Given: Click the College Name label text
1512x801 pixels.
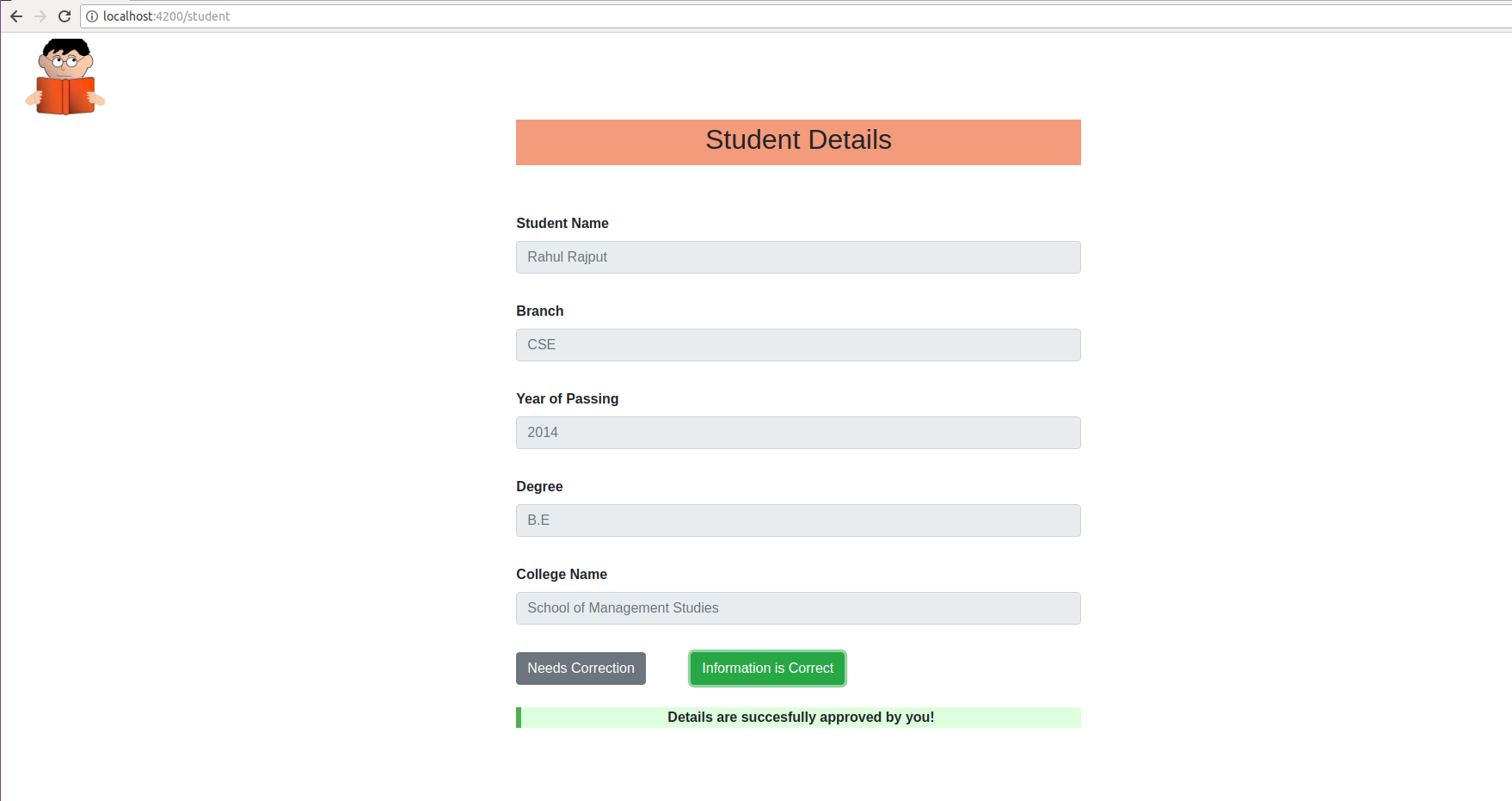Looking at the screenshot, I should [562, 574].
